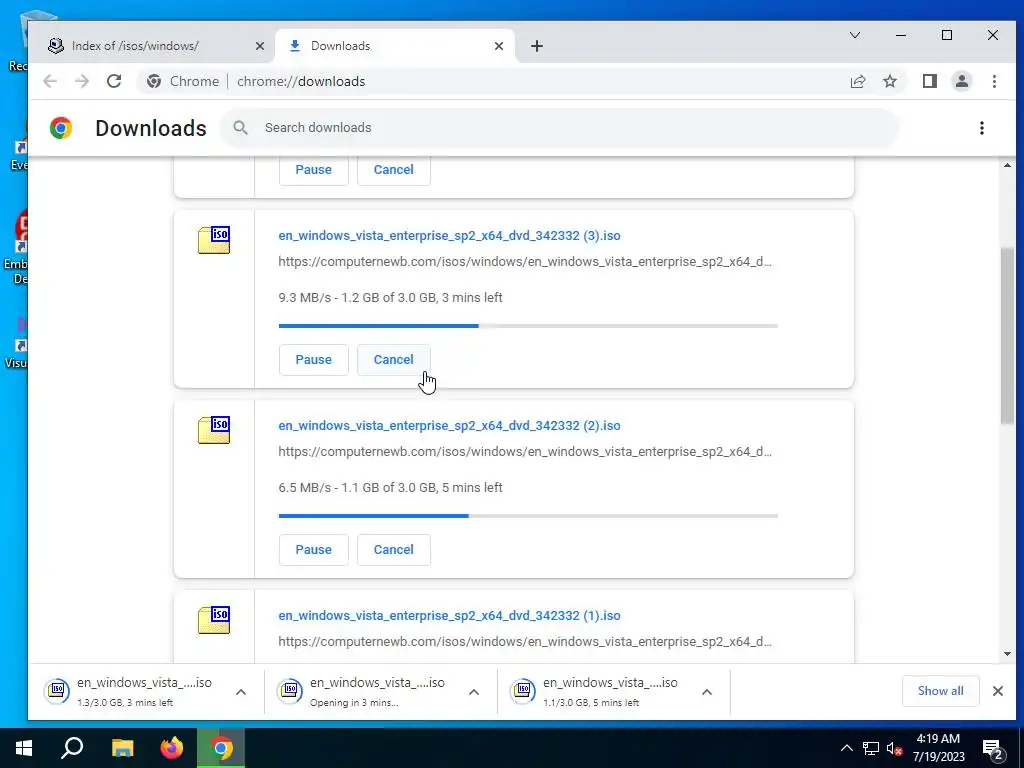The width and height of the screenshot is (1024, 768).
Task: Click the browser back arrow
Action: (x=50, y=82)
